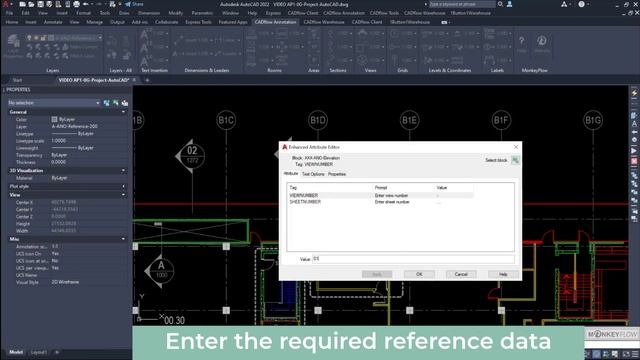Click the A 1000 elevation marker
The width and height of the screenshot is (640, 360).
pos(160,271)
